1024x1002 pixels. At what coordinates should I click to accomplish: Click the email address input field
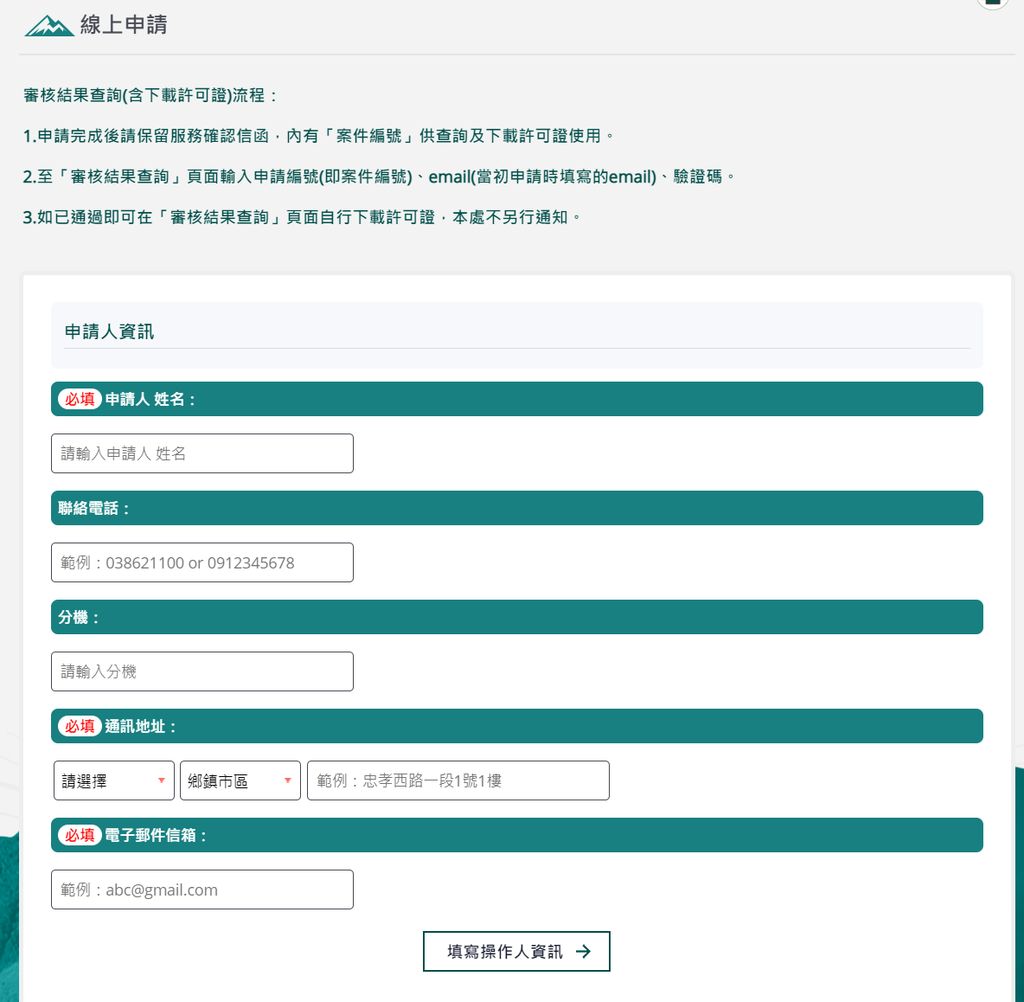coord(202,889)
